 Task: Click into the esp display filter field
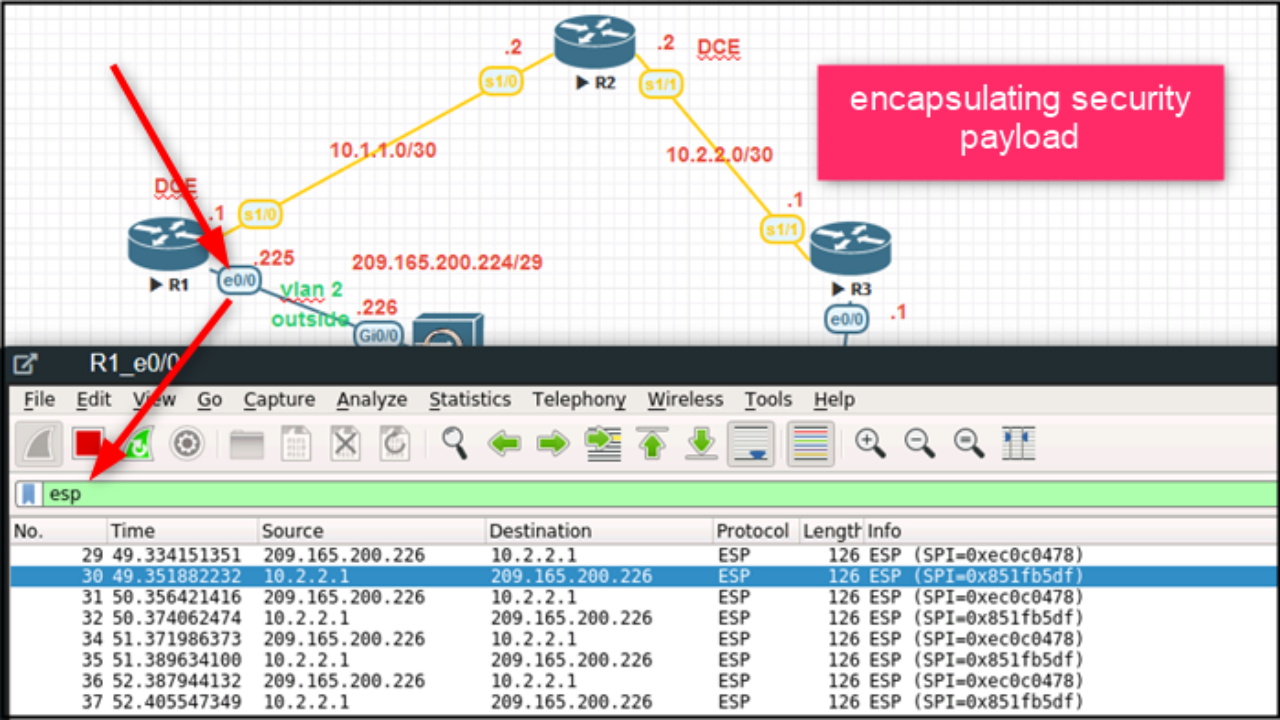(x=660, y=494)
